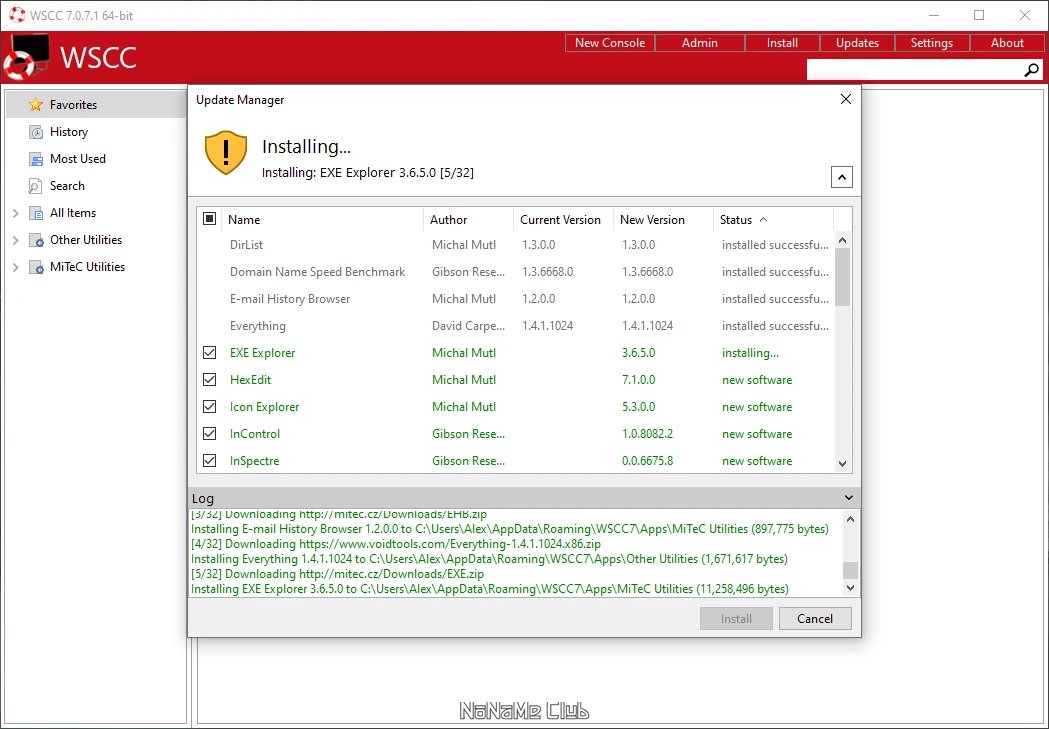Select Most Used in the sidebar
Screen dimensions: 1049x729
pos(96,159)
